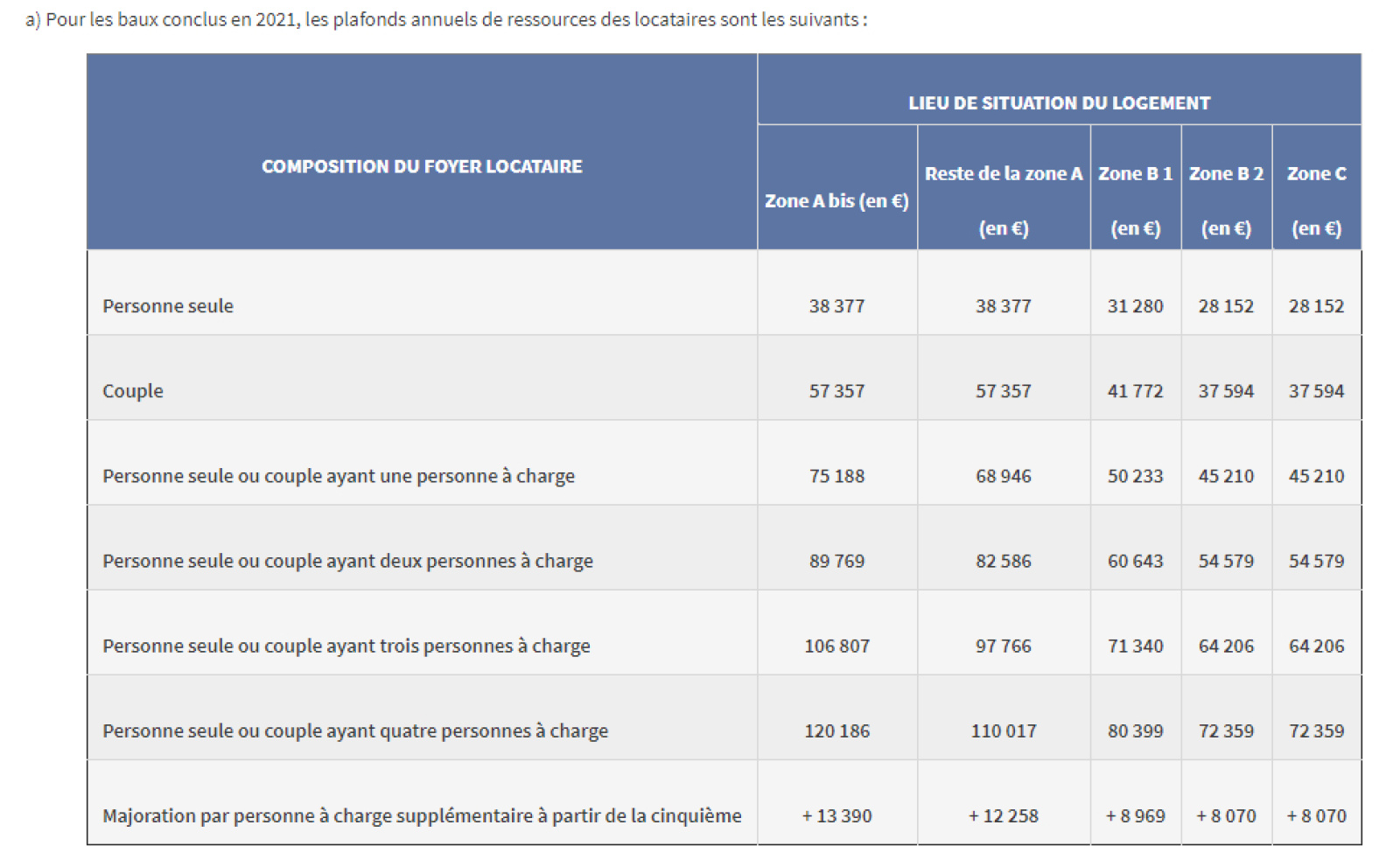Image resolution: width=1400 pixels, height=867 pixels.
Task: Click the 'Zone C' column header
Action: pyautogui.click(x=1316, y=174)
